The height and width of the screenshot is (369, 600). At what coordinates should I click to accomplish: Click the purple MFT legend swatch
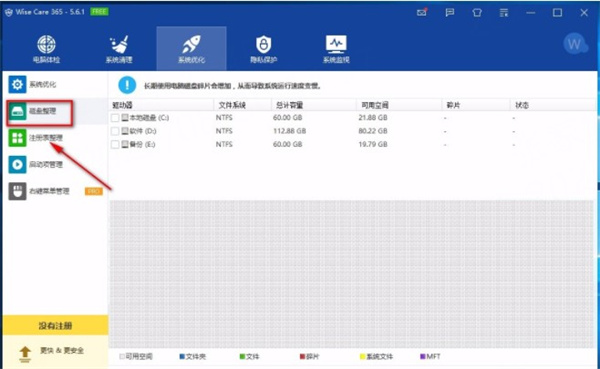pos(422,357)
